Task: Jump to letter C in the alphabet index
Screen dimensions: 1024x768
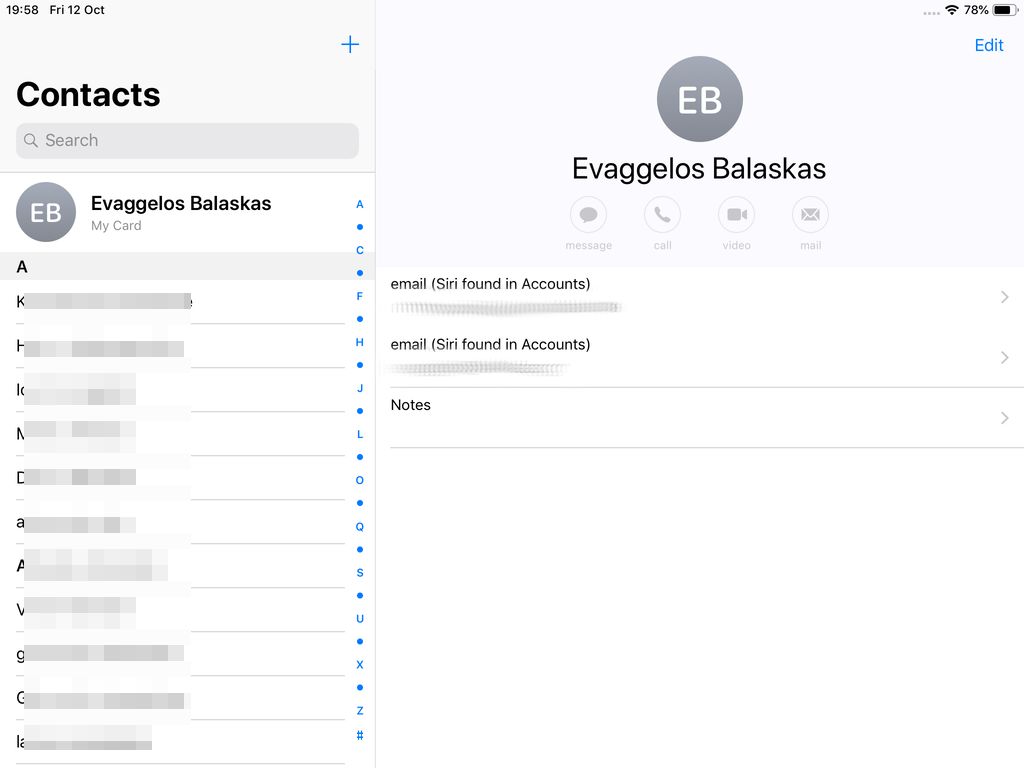Action: click(x=360, y=250)
